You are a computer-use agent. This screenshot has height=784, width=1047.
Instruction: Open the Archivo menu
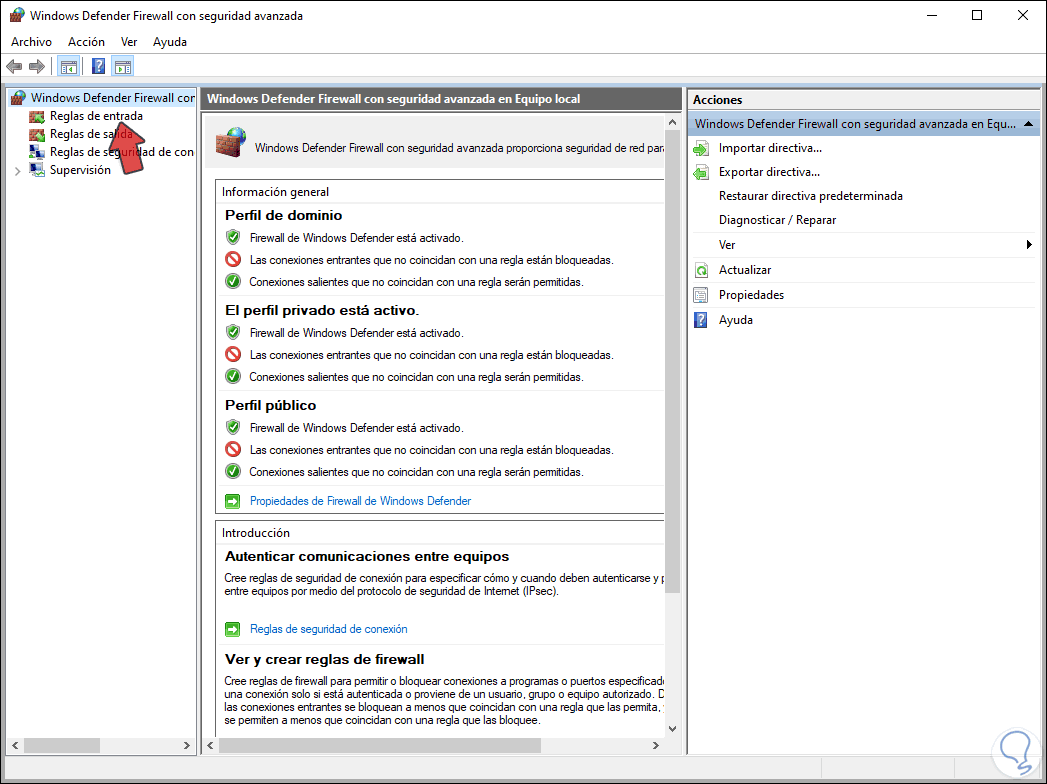(x=31, y=42)
